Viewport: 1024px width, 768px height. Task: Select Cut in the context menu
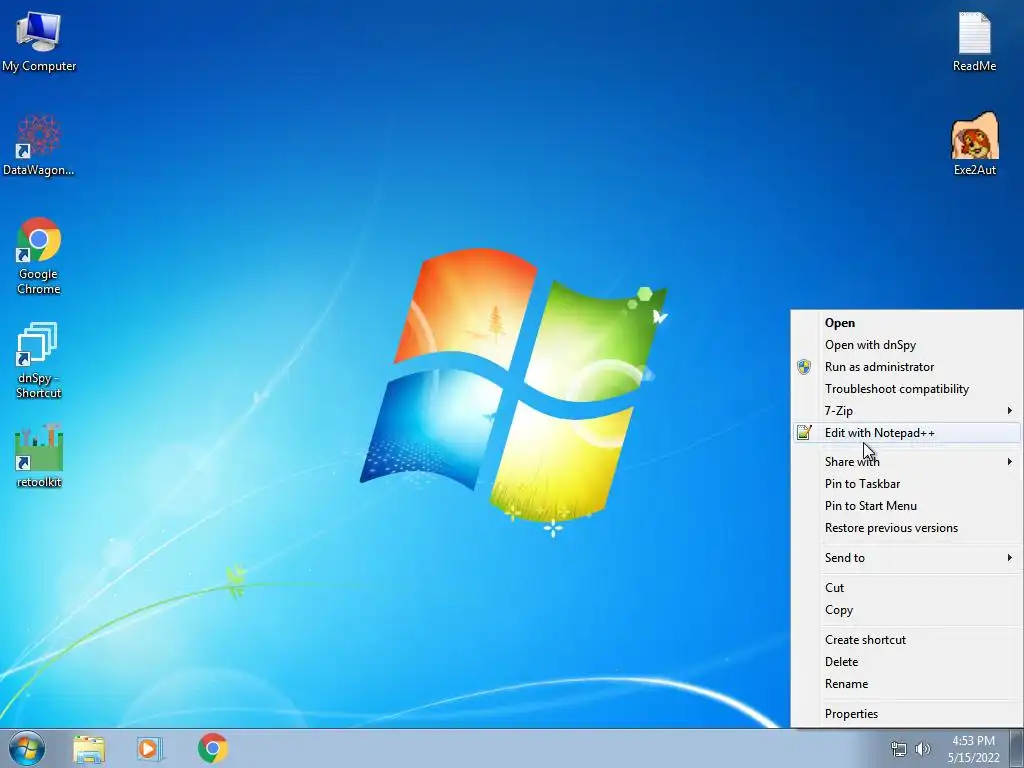pos(906,588)
